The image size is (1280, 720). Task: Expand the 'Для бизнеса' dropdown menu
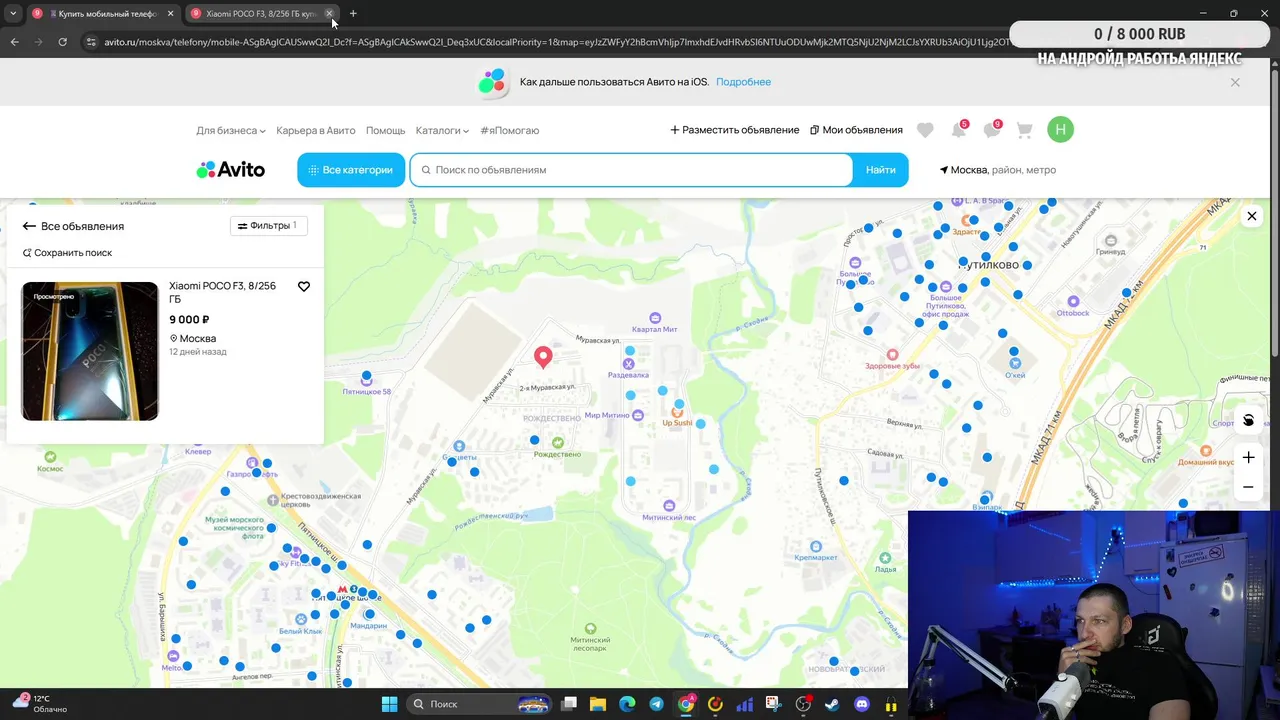coord(231,130)
